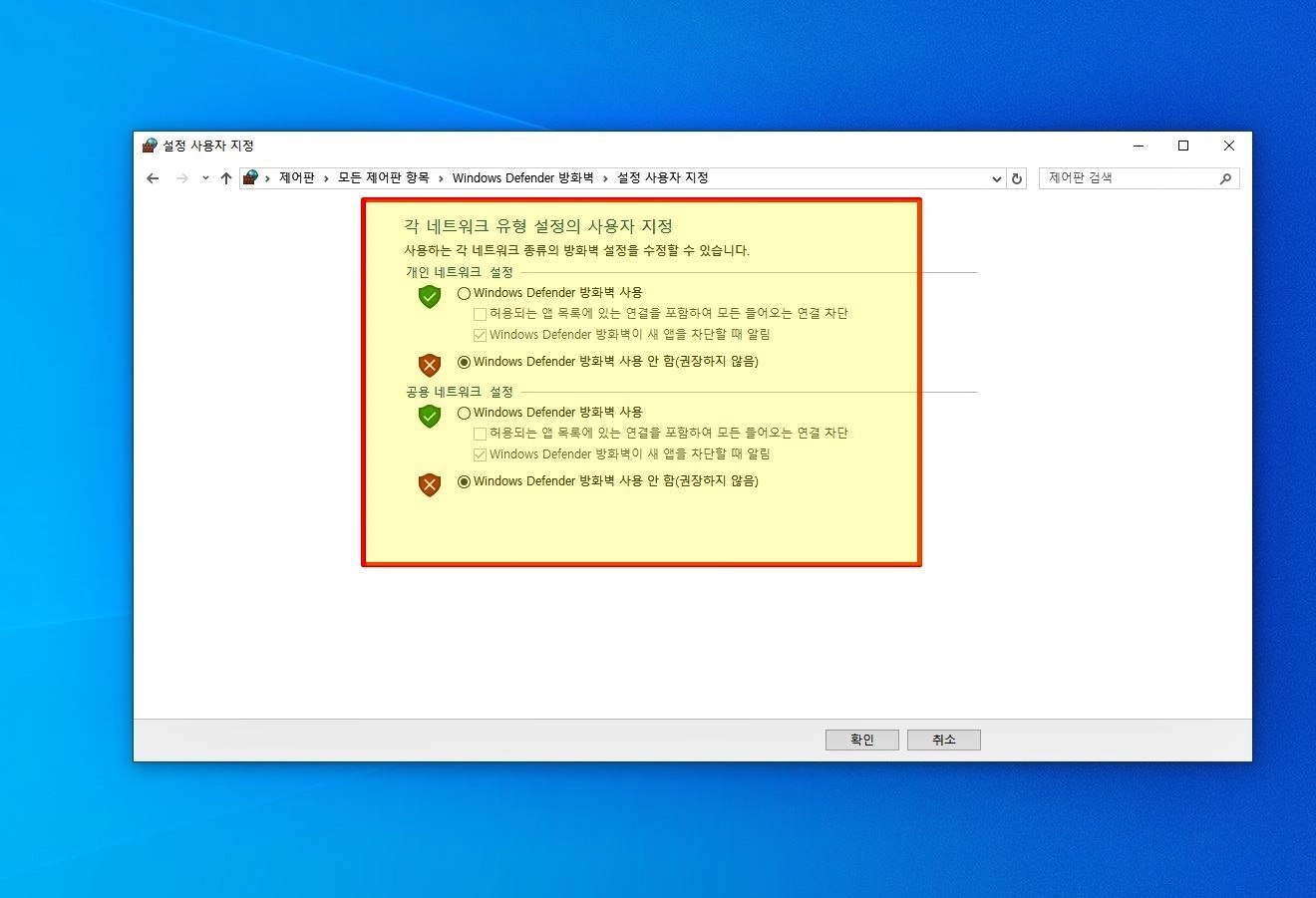1316x898 pixels.
Task: Toggle new app block notification, public network
Action: pos(480,454)
